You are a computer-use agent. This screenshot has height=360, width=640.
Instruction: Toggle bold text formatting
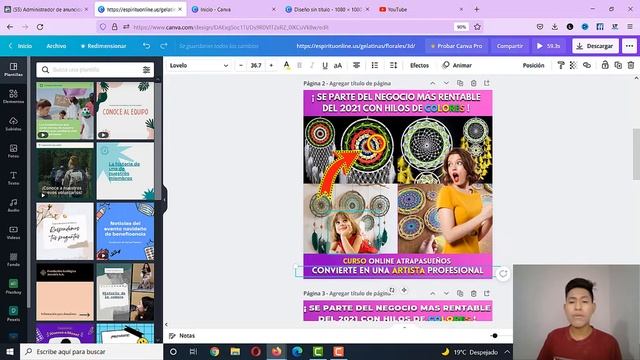[x=300, y=65]
